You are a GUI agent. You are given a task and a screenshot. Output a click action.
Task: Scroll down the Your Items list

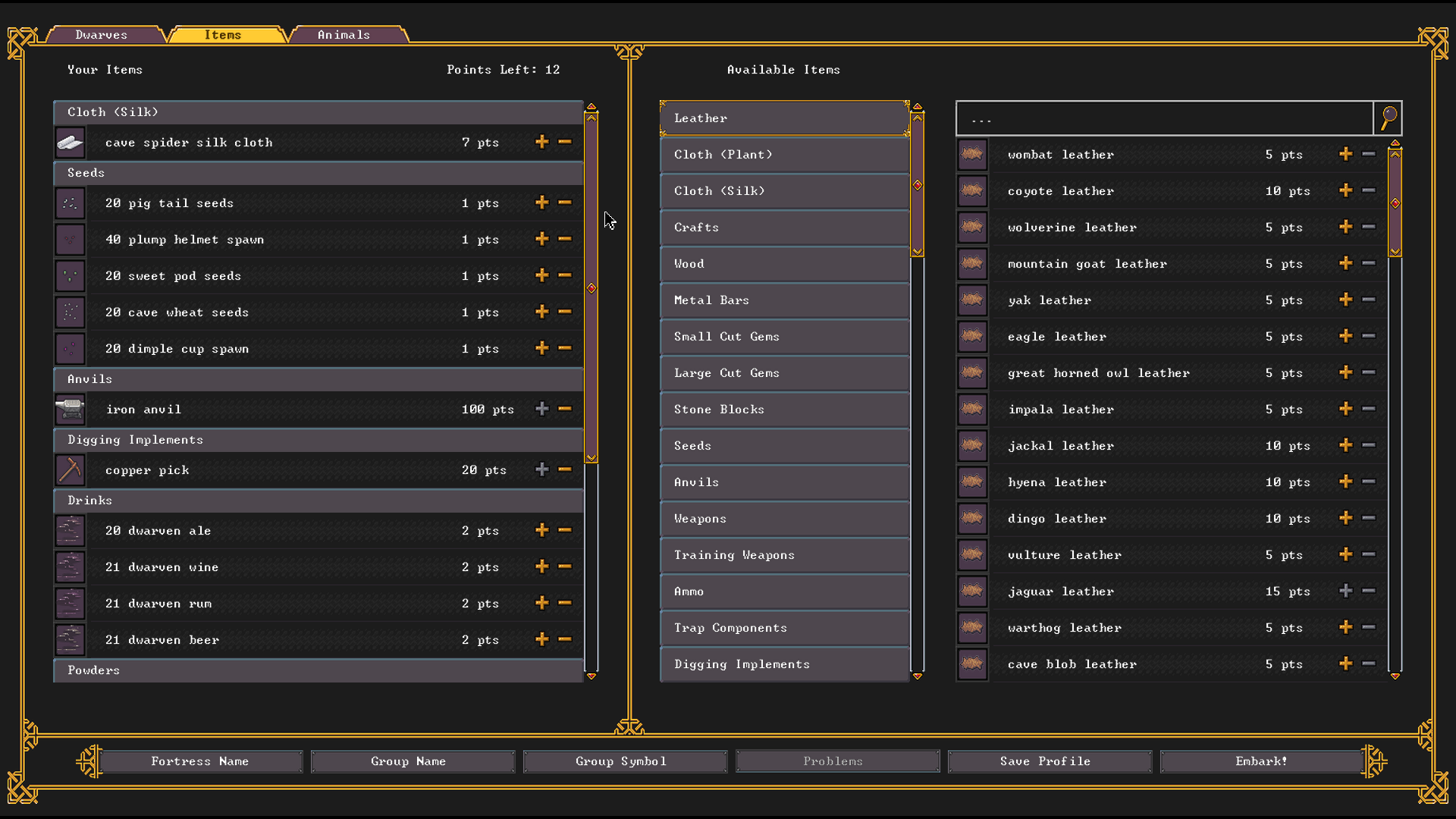592,676
